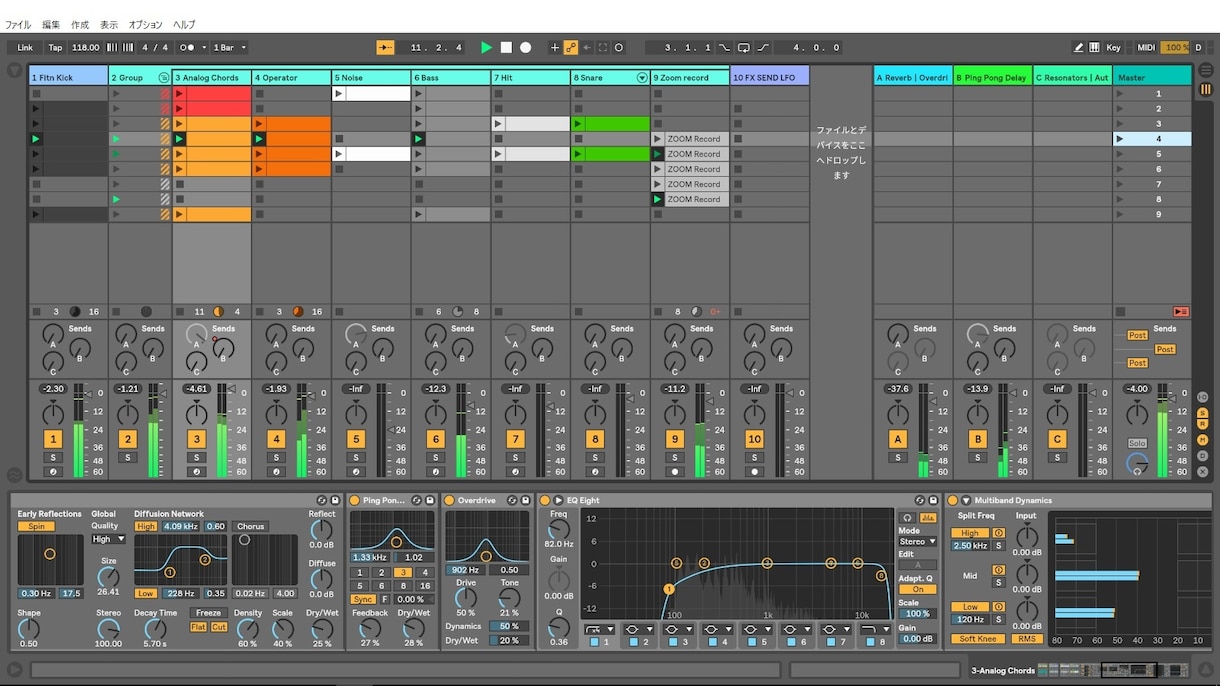Save the Reverb device preset
This screenshot has width=1220, height=686.
(335, 500)
